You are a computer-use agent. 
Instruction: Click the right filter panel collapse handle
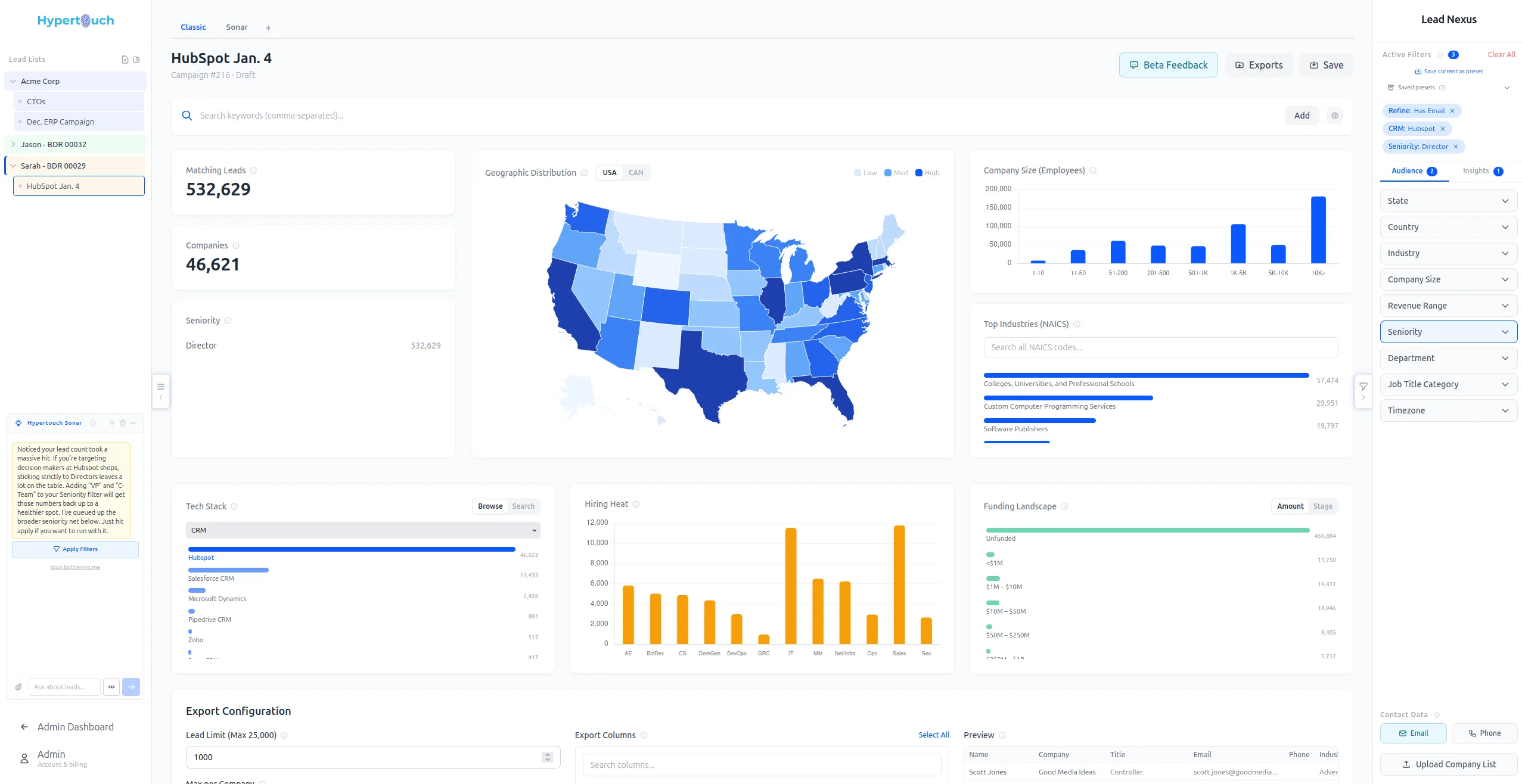(x=1363, y=391)
